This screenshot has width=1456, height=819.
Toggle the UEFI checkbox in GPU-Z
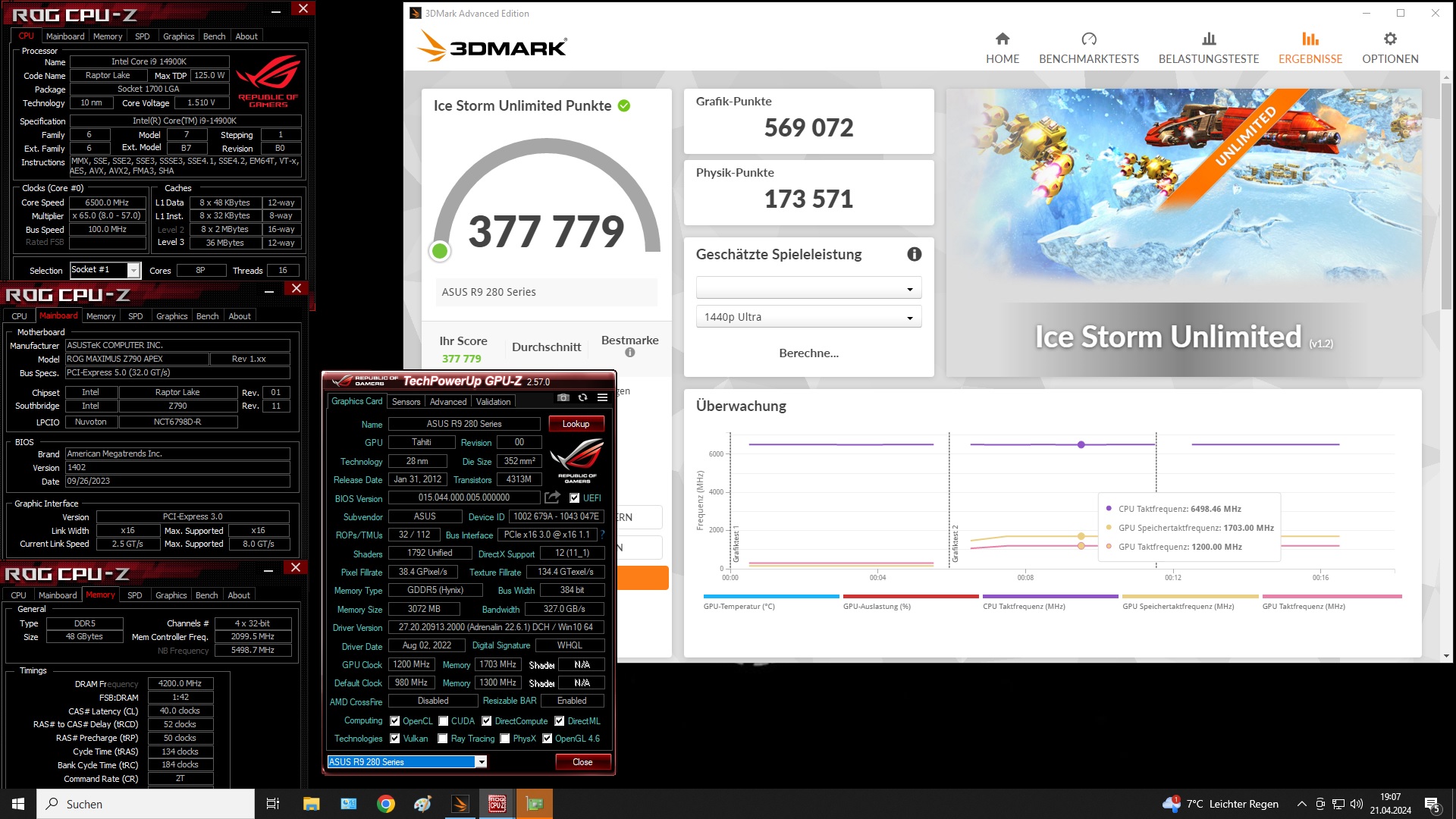pos(575,498)
